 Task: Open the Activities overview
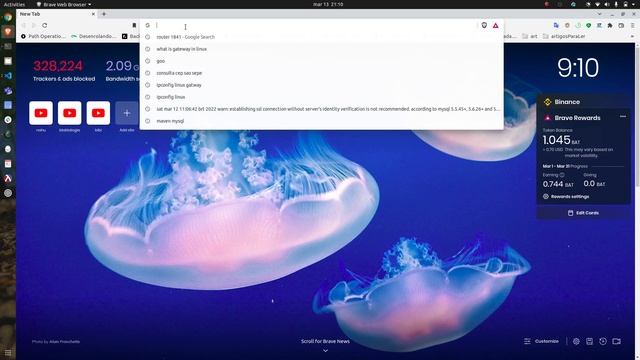point(14,4)
